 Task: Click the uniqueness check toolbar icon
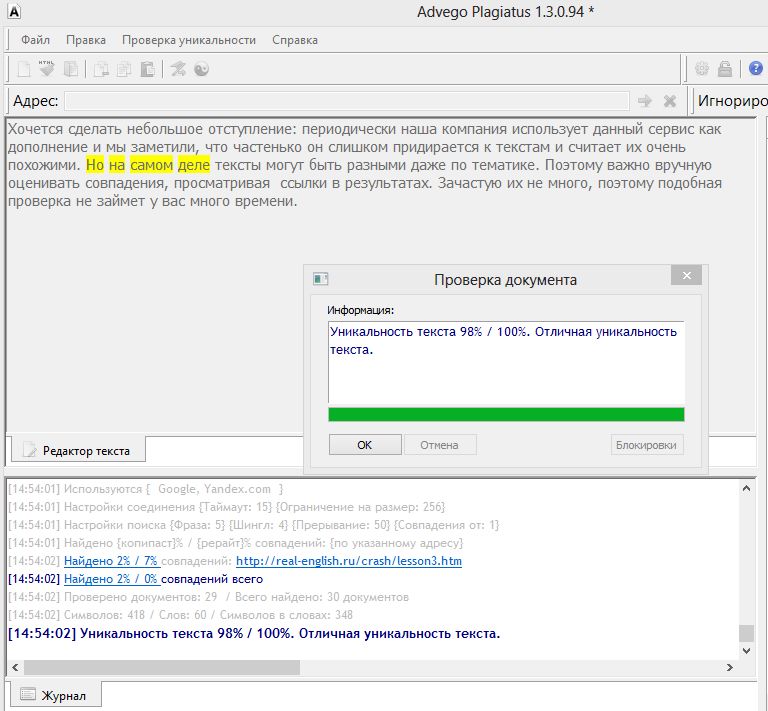(x=178, y=69)
